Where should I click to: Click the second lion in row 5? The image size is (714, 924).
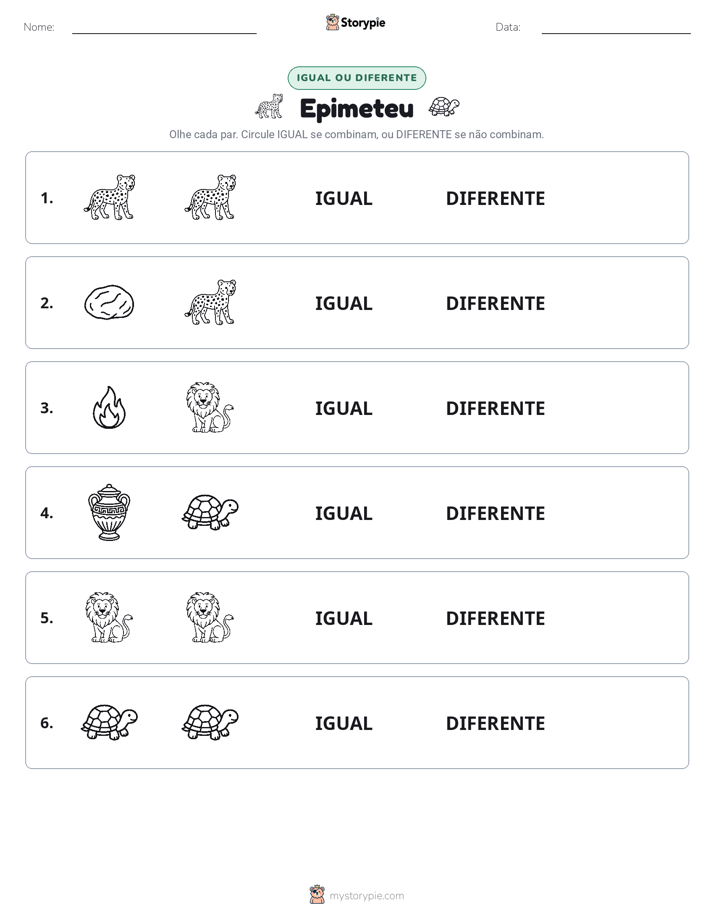[x=210, y=618]
